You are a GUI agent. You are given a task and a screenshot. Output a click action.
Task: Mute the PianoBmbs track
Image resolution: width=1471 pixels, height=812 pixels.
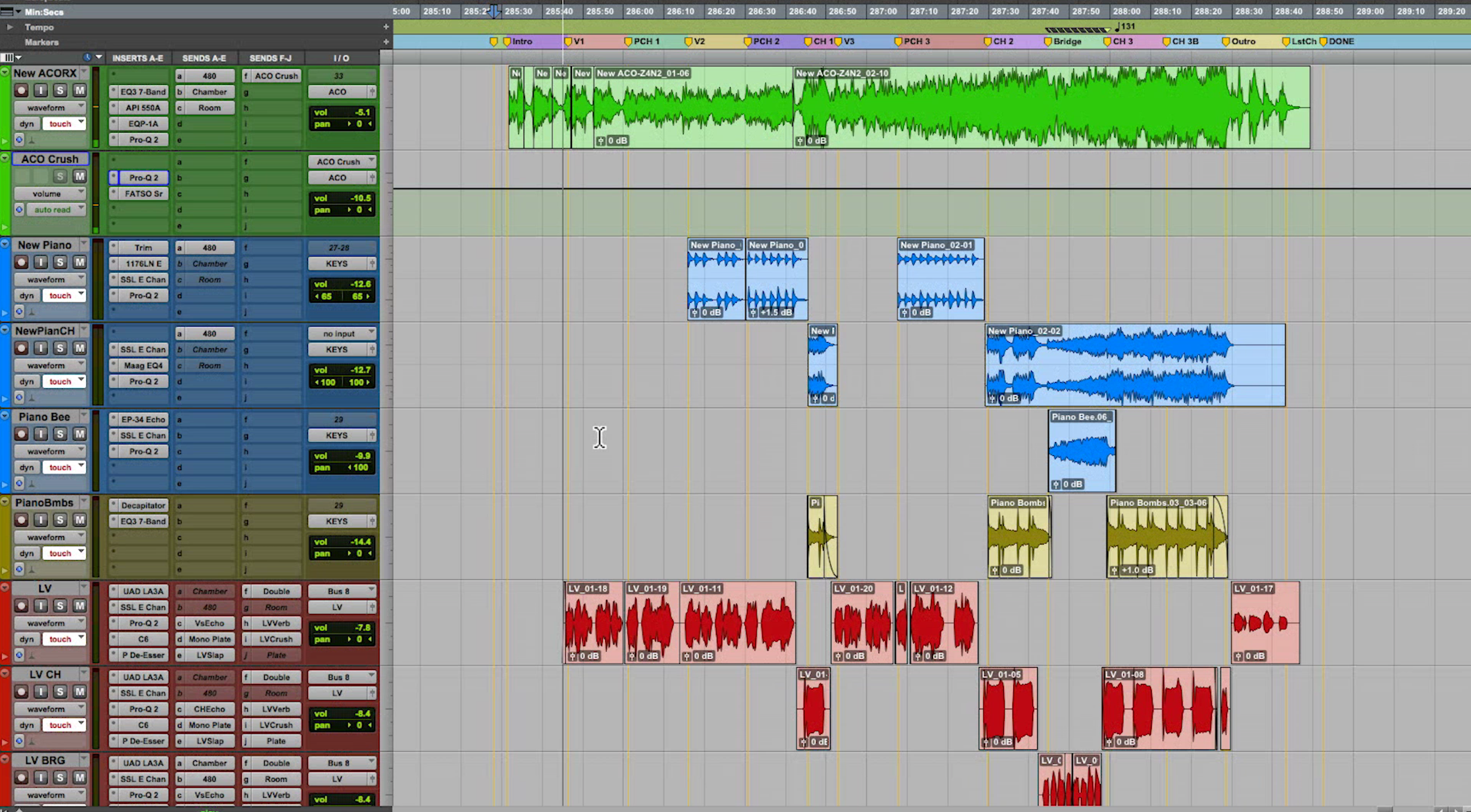pos(79,520)
